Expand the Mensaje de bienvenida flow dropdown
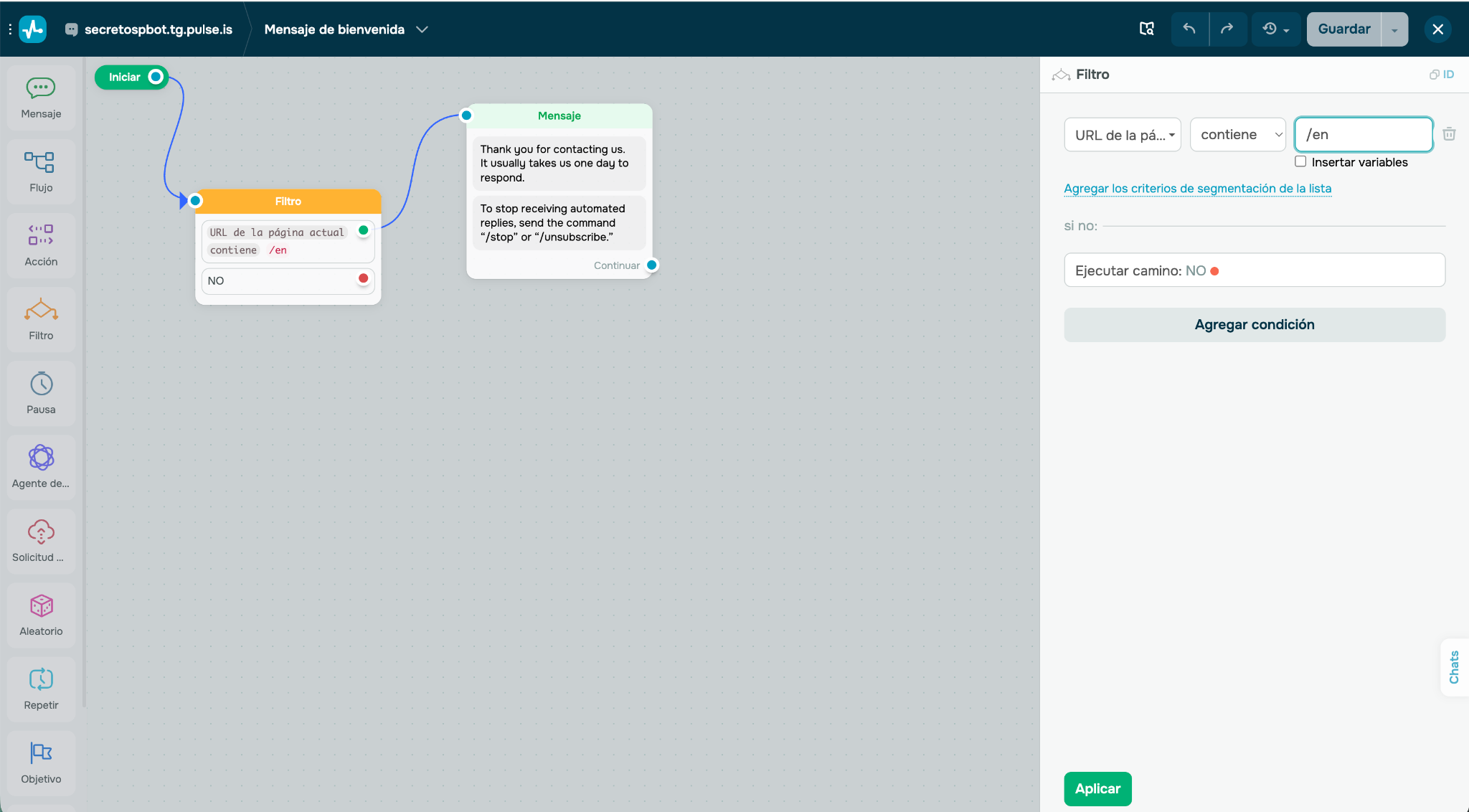The width and height of the screenshot is (1469, 812). [422, 29]
